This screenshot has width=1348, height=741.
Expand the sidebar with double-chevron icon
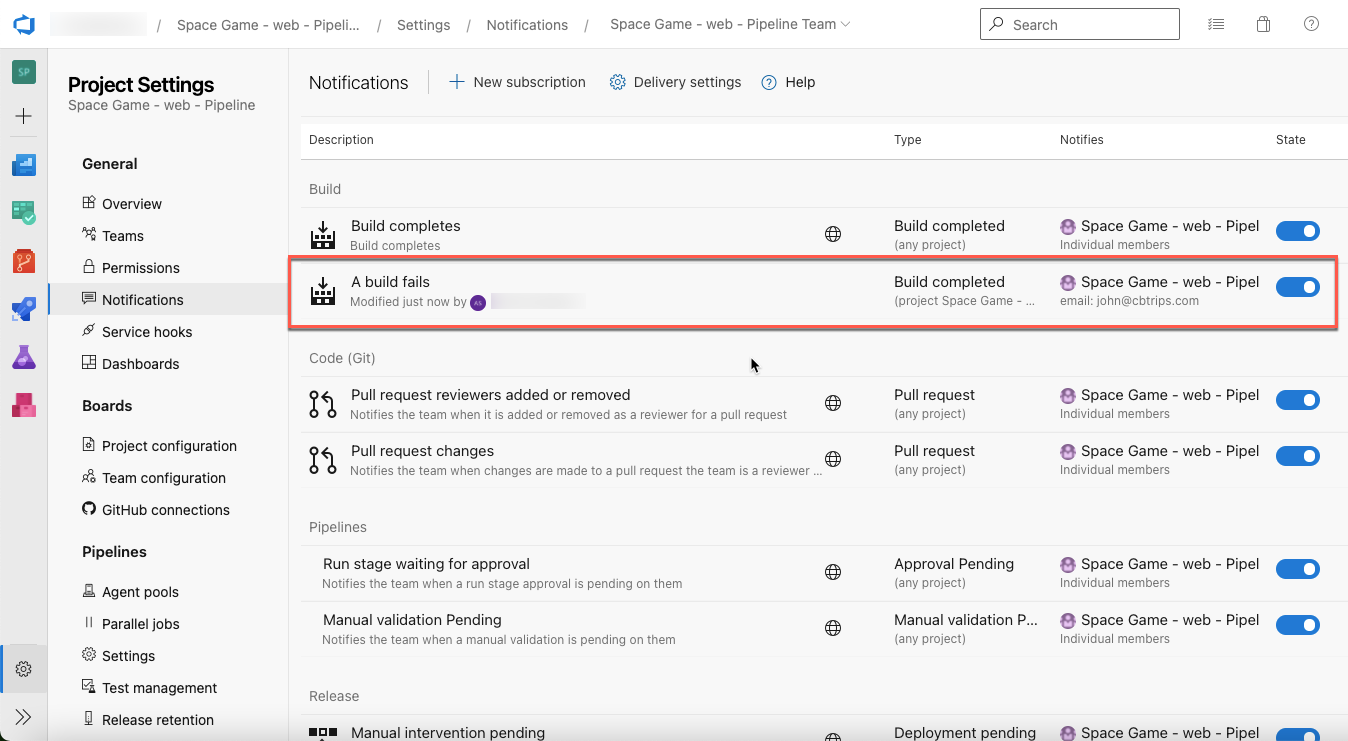point(24,717)
